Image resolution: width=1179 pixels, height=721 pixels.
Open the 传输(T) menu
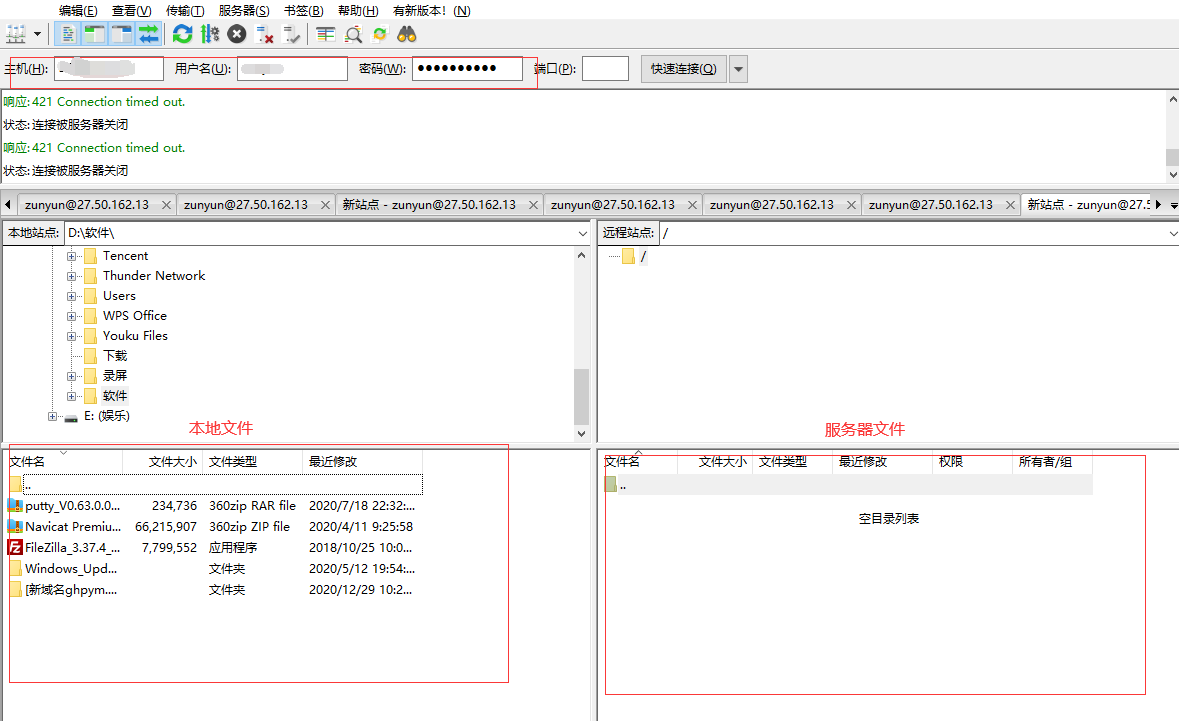point(184,10)
